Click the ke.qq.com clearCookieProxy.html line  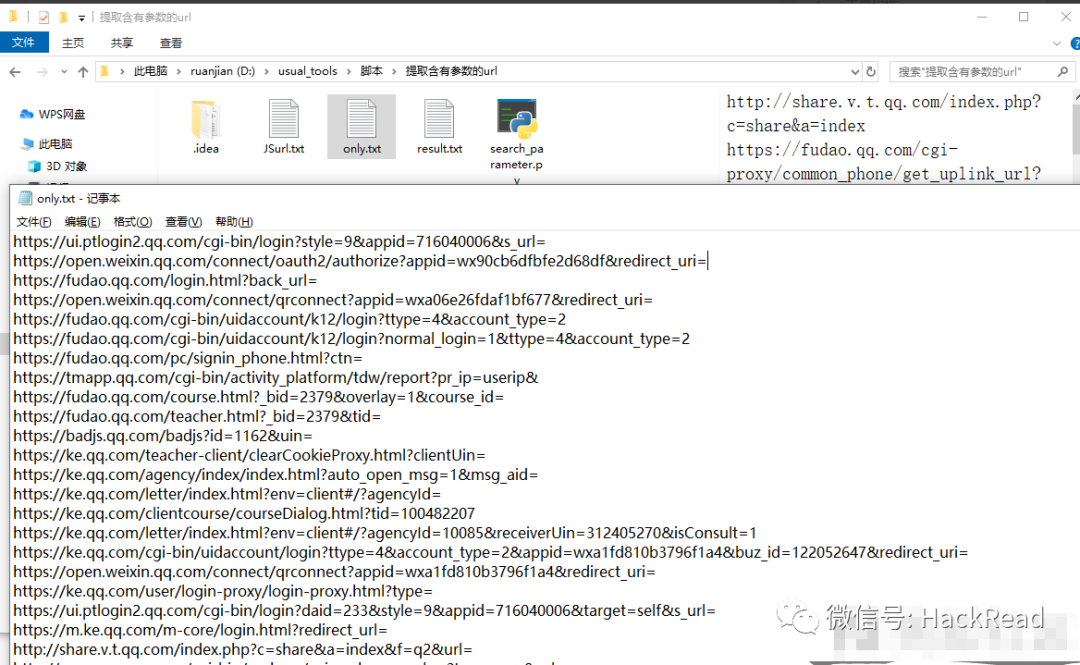coord(249,456)
